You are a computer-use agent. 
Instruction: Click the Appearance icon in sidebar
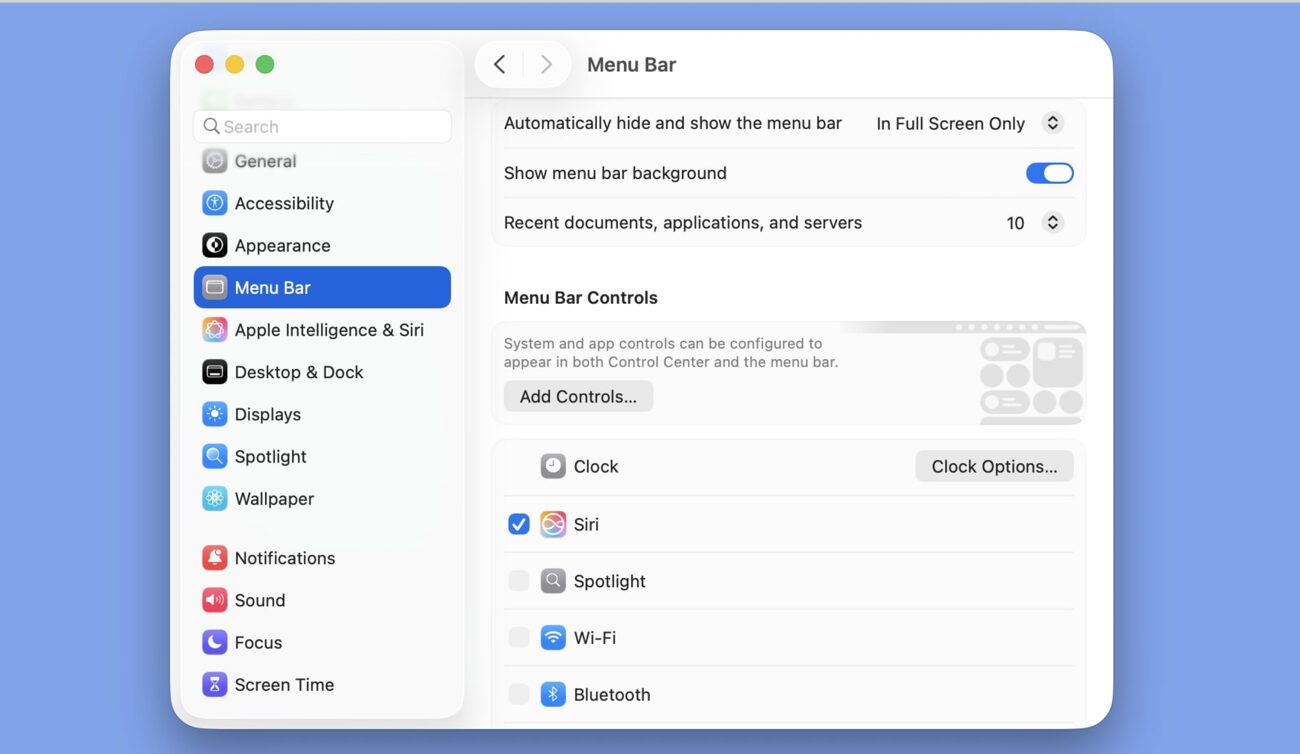tap(214, 245)
